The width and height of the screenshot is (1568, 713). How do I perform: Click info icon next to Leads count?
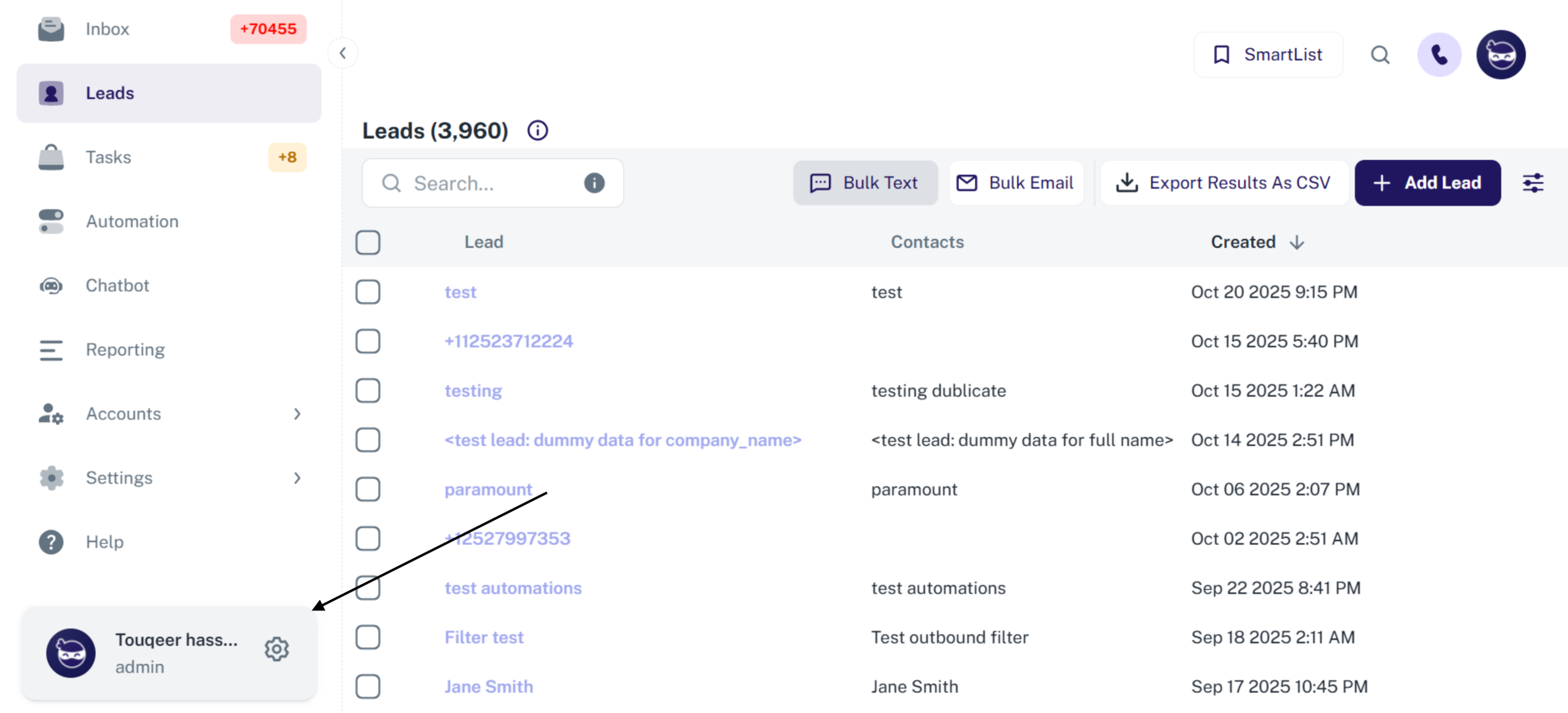(x=537, y=130)
